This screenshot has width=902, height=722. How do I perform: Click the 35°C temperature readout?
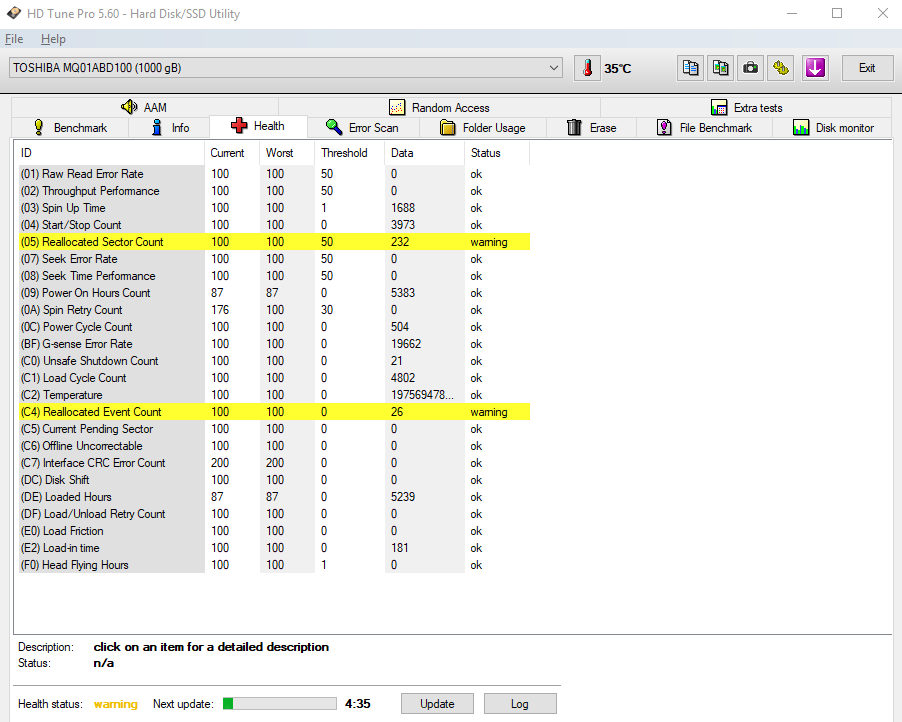pos(617,68)
